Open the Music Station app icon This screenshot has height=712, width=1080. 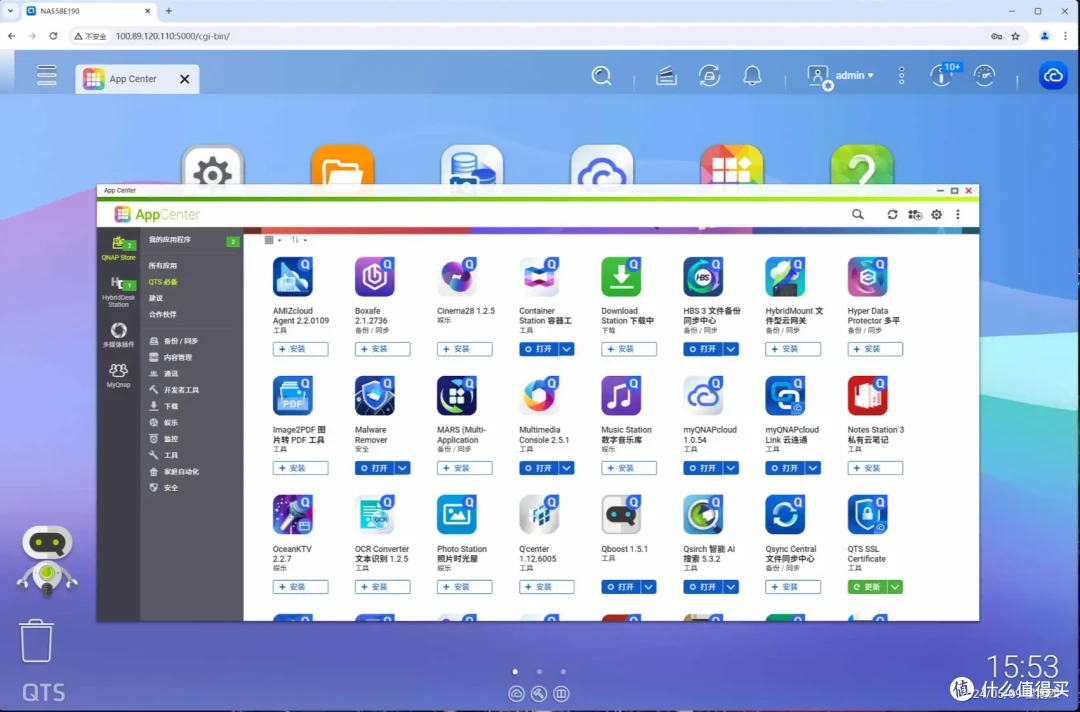621,396
